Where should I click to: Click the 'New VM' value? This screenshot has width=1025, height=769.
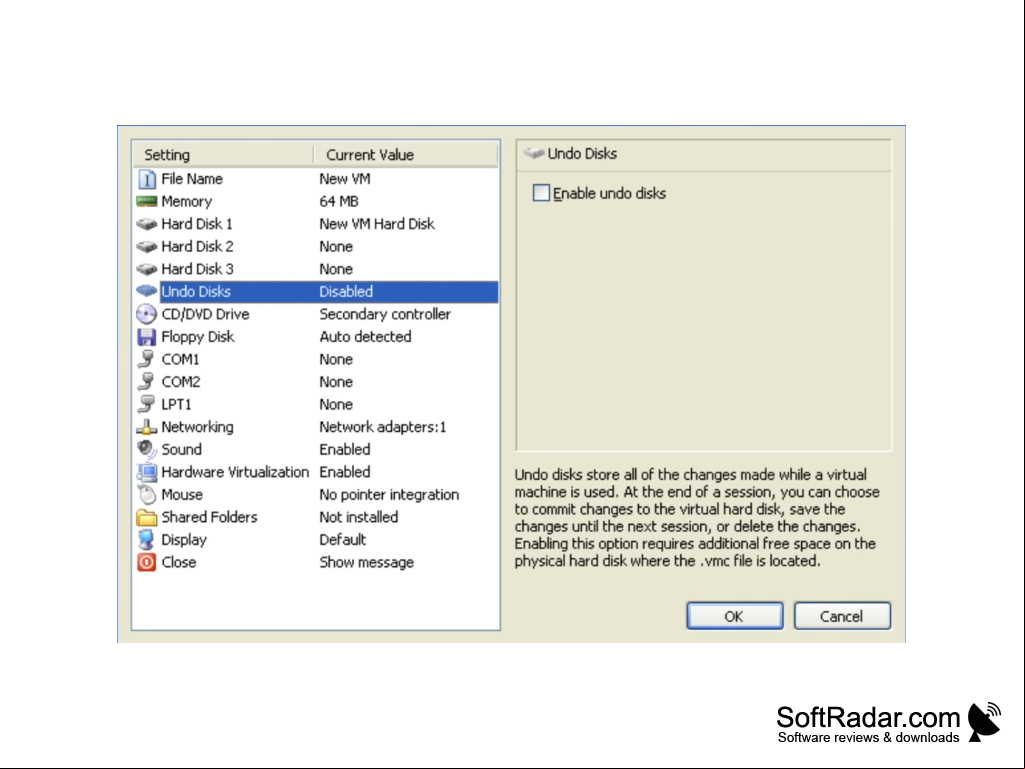pyautogui.click(x=345, y=179)
